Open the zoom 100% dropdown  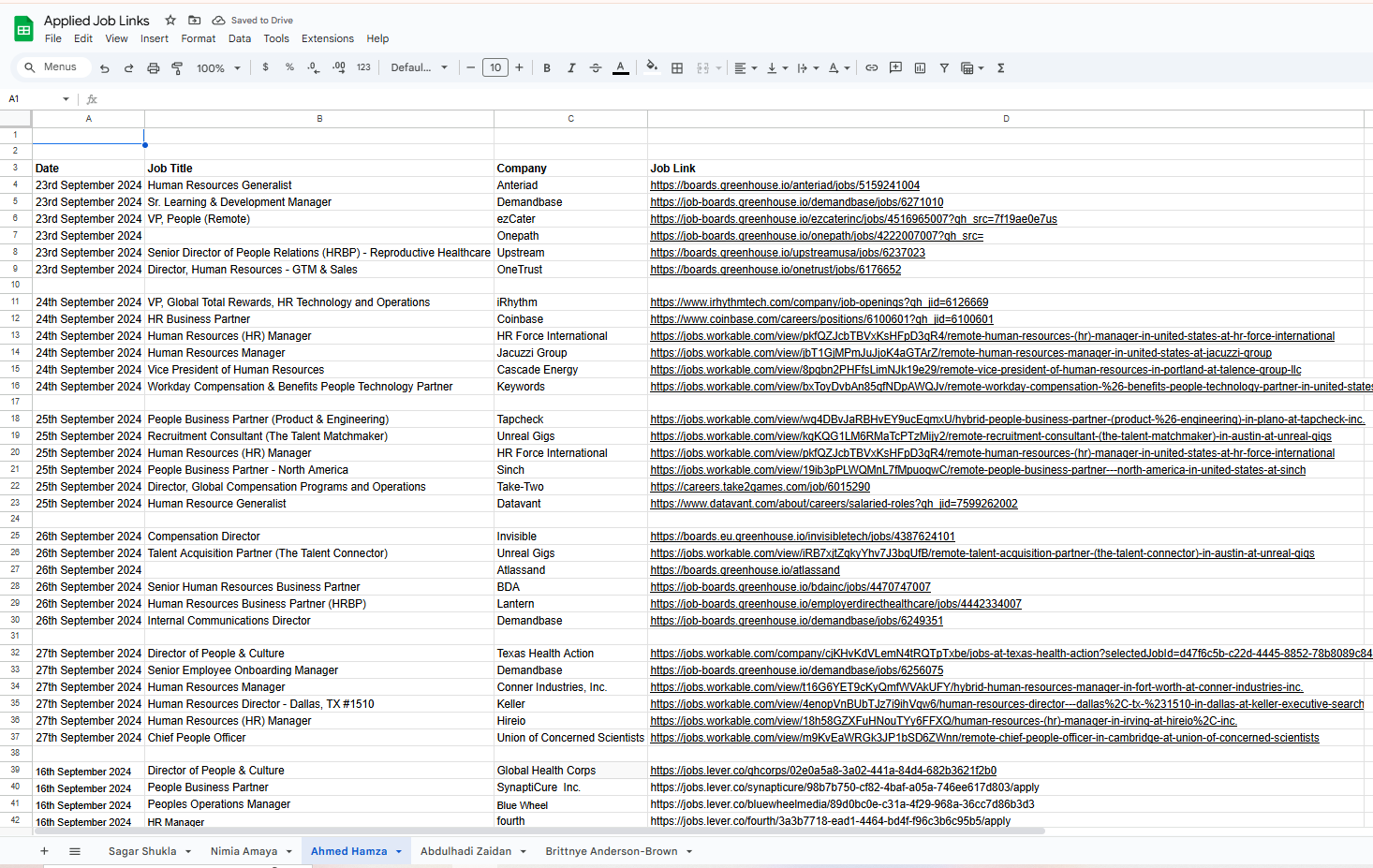coord(218,68)
